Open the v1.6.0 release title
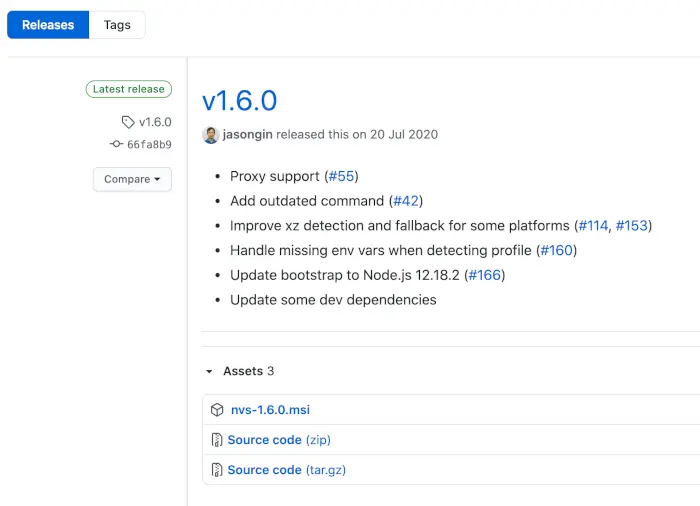This screenshot has height=506, width=700. 240,100
